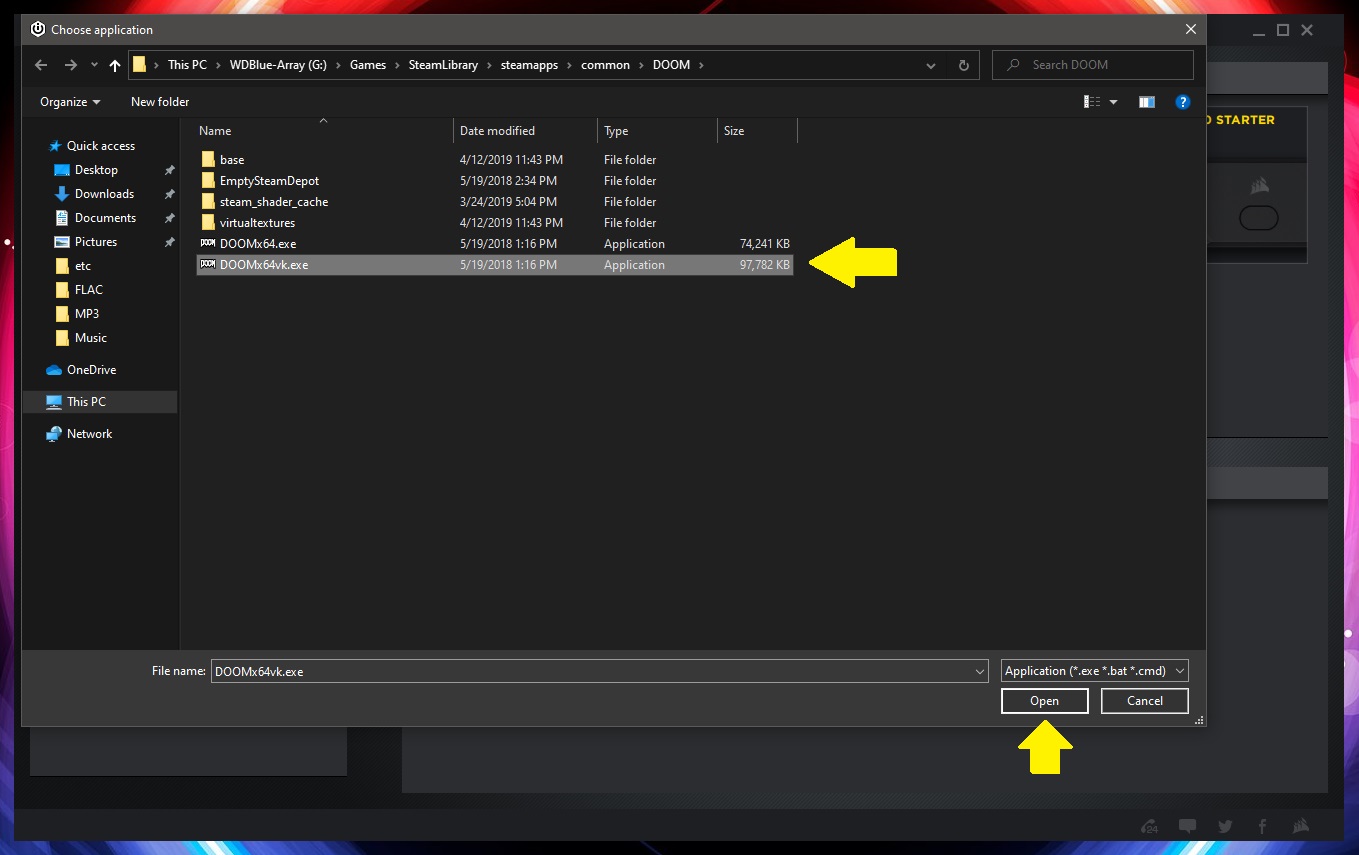Open Help with the question mark icon
This screenshot has width=1359, height=855.
click(x=1183, y=102)
